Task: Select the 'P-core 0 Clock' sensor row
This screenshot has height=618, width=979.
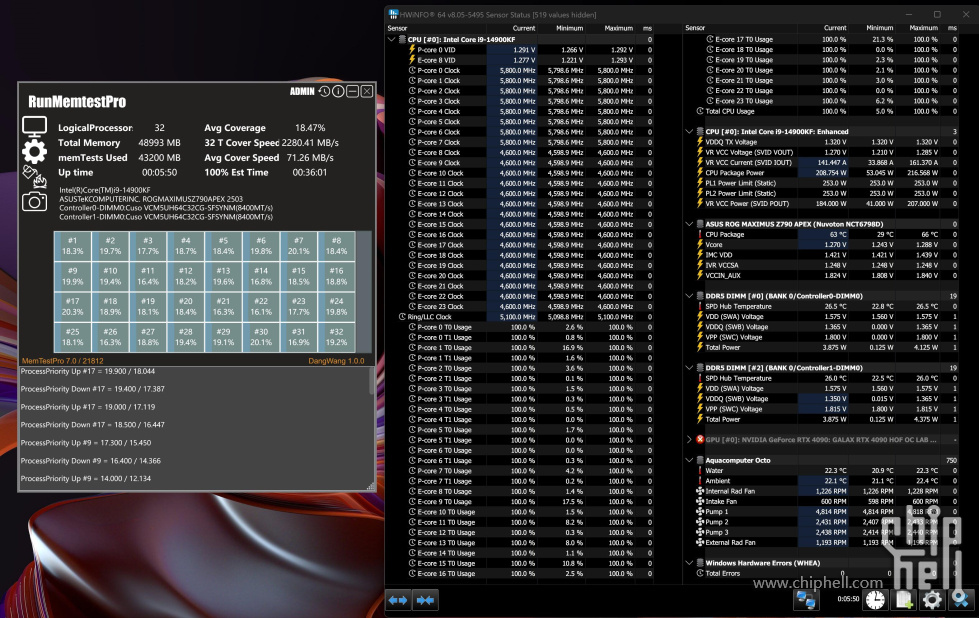Action: [520, 71]
